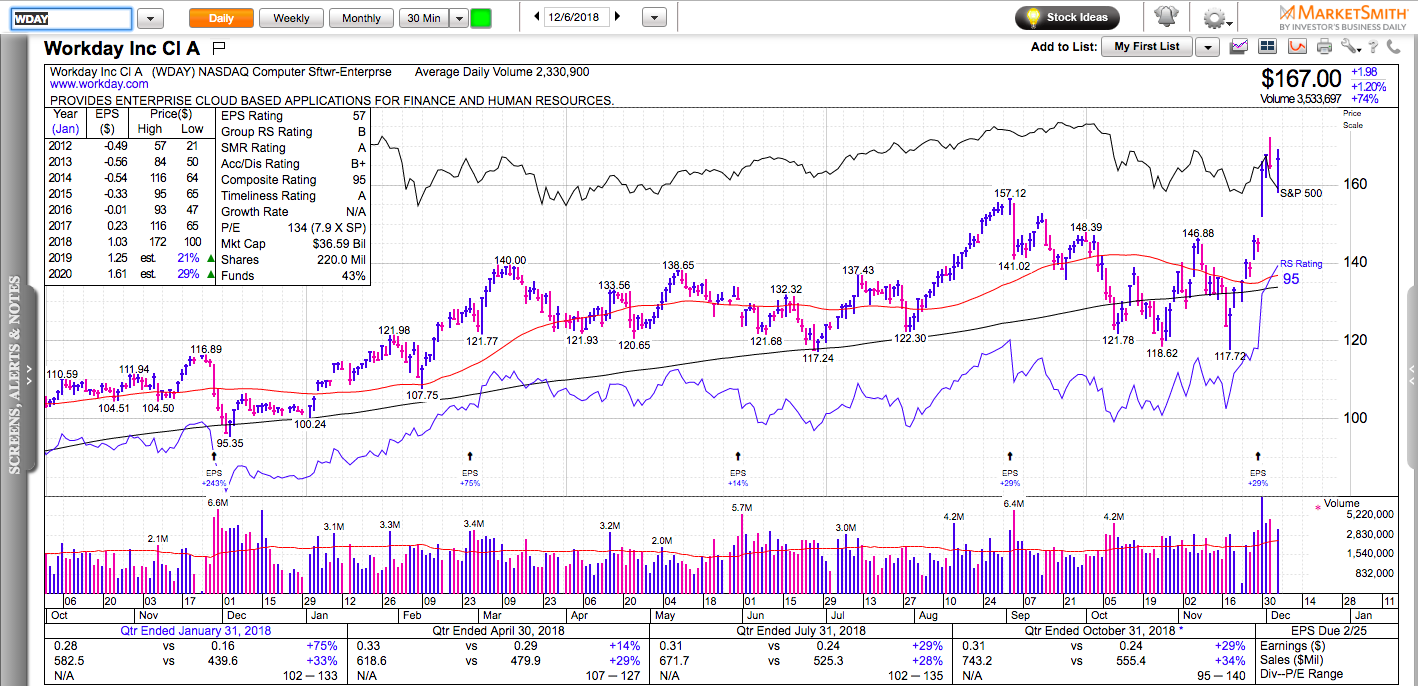Image resolution: width=1418 pixels, height=686 pixels.
Task: Select the Acc/Dis Rating row
Action: pos(293,164)
